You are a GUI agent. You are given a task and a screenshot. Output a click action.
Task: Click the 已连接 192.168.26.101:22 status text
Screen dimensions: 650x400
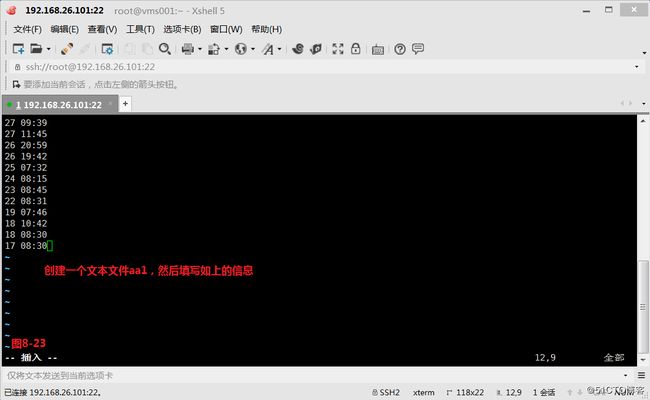coord(53,392)
